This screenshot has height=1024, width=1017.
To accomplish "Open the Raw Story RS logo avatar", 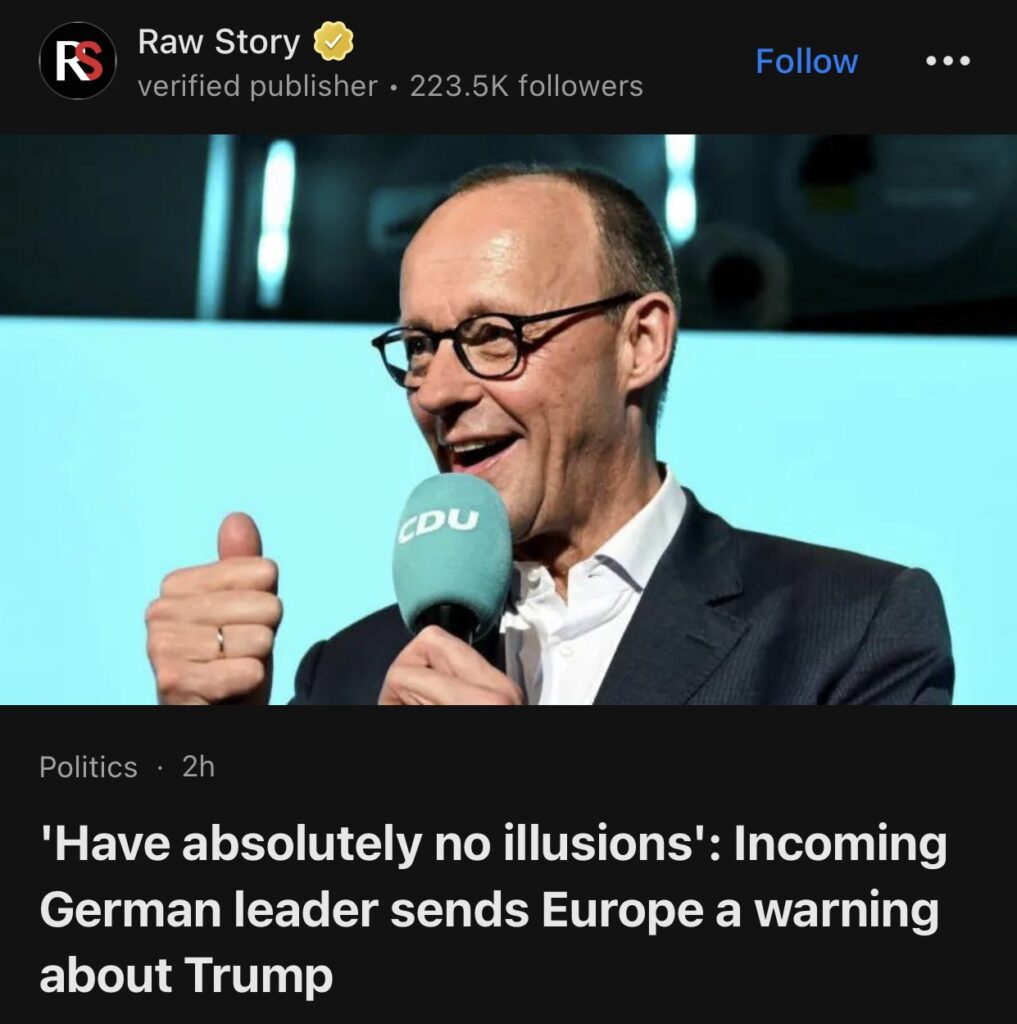I will (78, 61).
